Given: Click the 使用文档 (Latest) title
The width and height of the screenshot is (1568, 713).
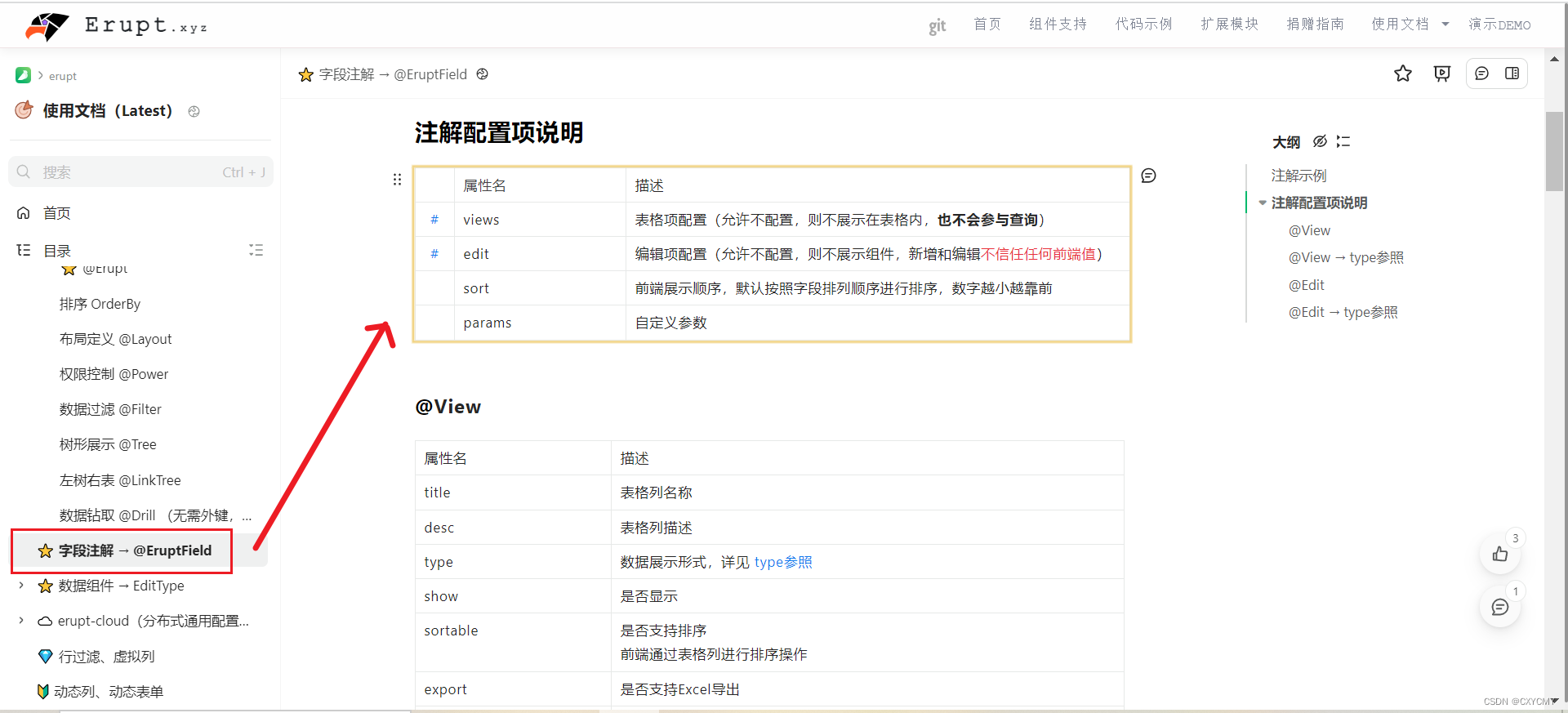Looking at the screenshot, I should click(x=108, y=110).
